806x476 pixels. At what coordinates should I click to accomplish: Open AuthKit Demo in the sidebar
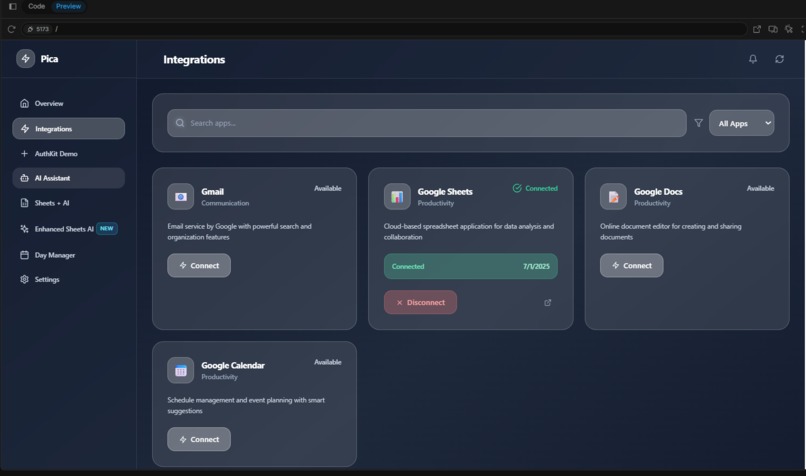[68, 154]
